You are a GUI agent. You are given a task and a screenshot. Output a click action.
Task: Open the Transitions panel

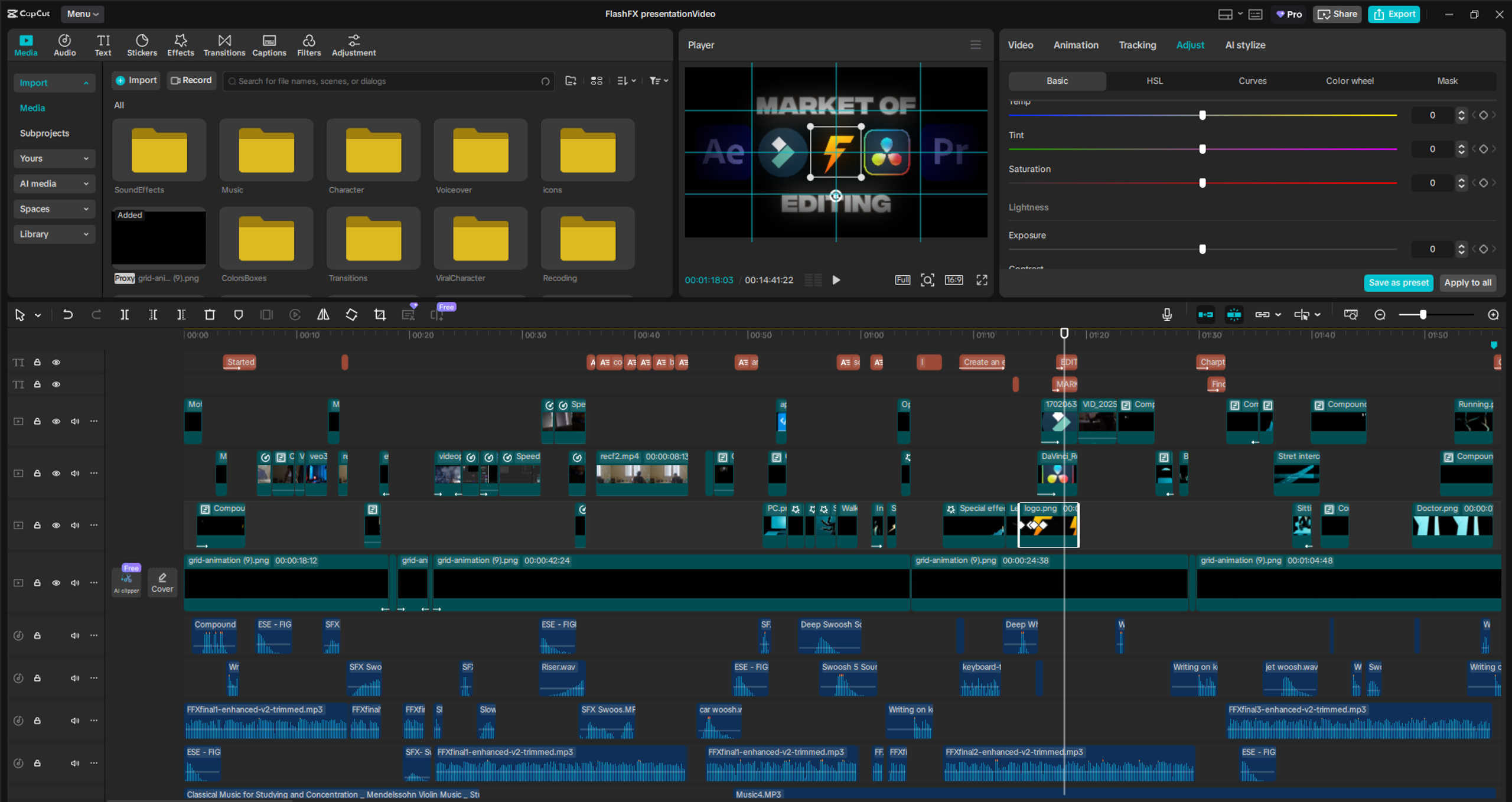(x=224, y=45)
